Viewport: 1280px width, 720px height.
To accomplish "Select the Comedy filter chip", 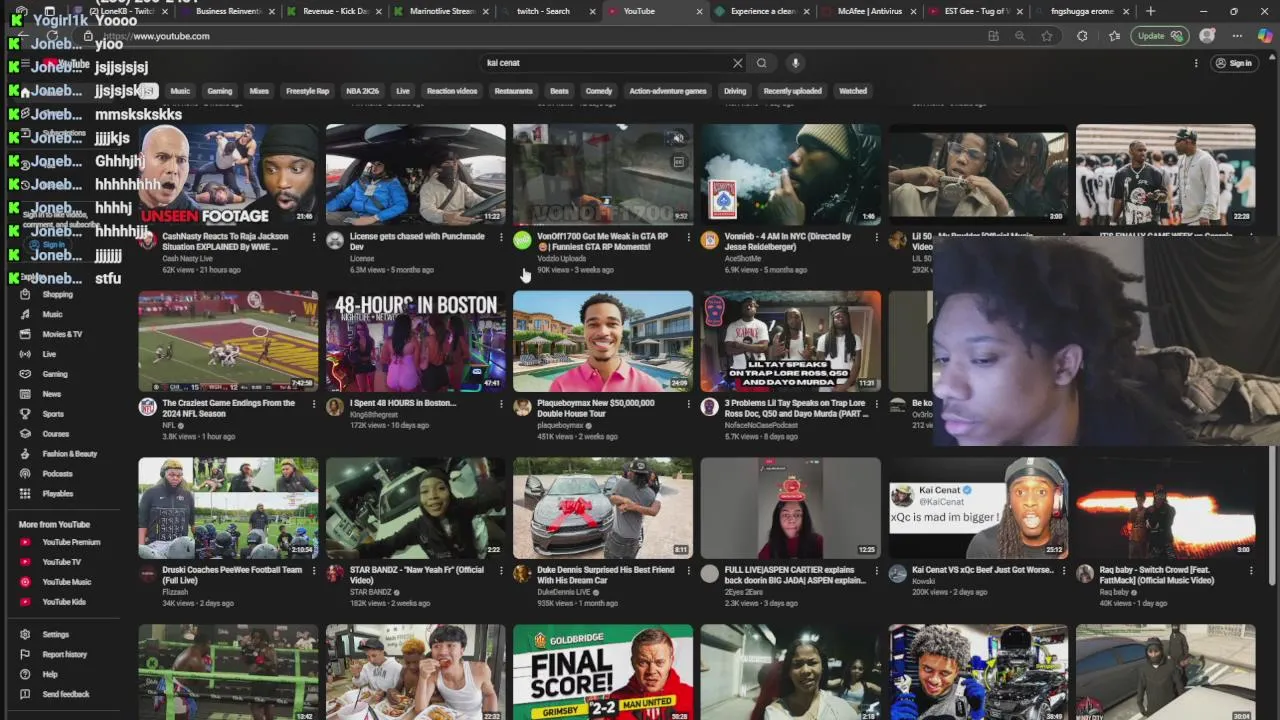I will point(599,91).
